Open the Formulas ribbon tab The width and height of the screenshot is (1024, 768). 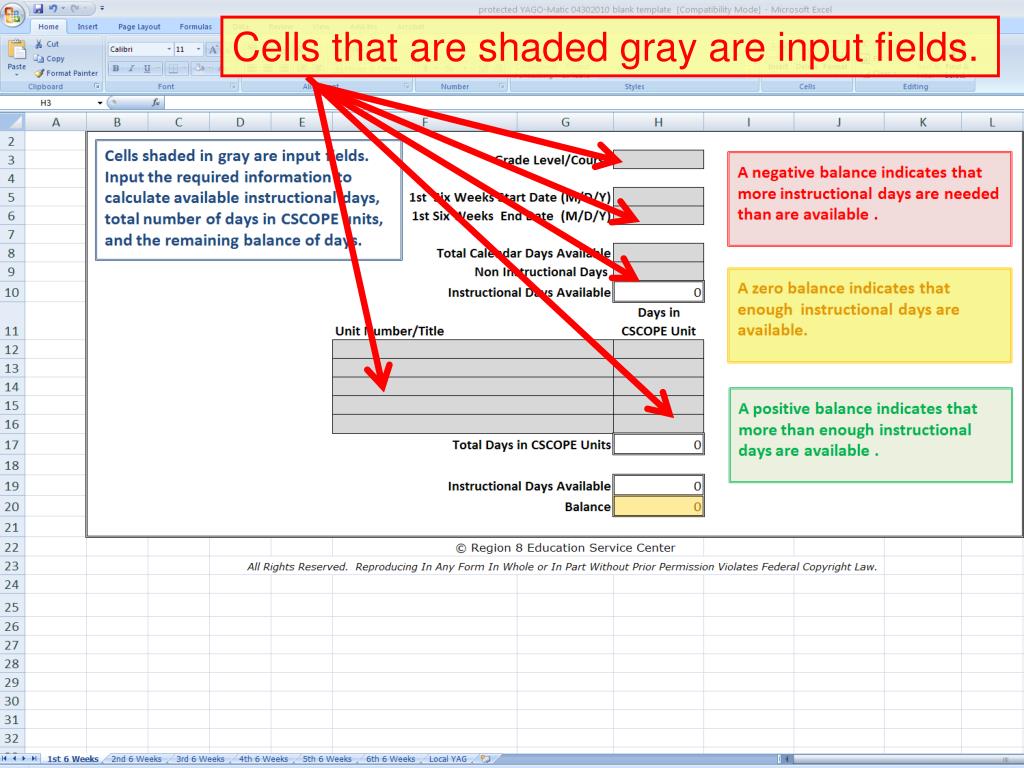(195, 27)
